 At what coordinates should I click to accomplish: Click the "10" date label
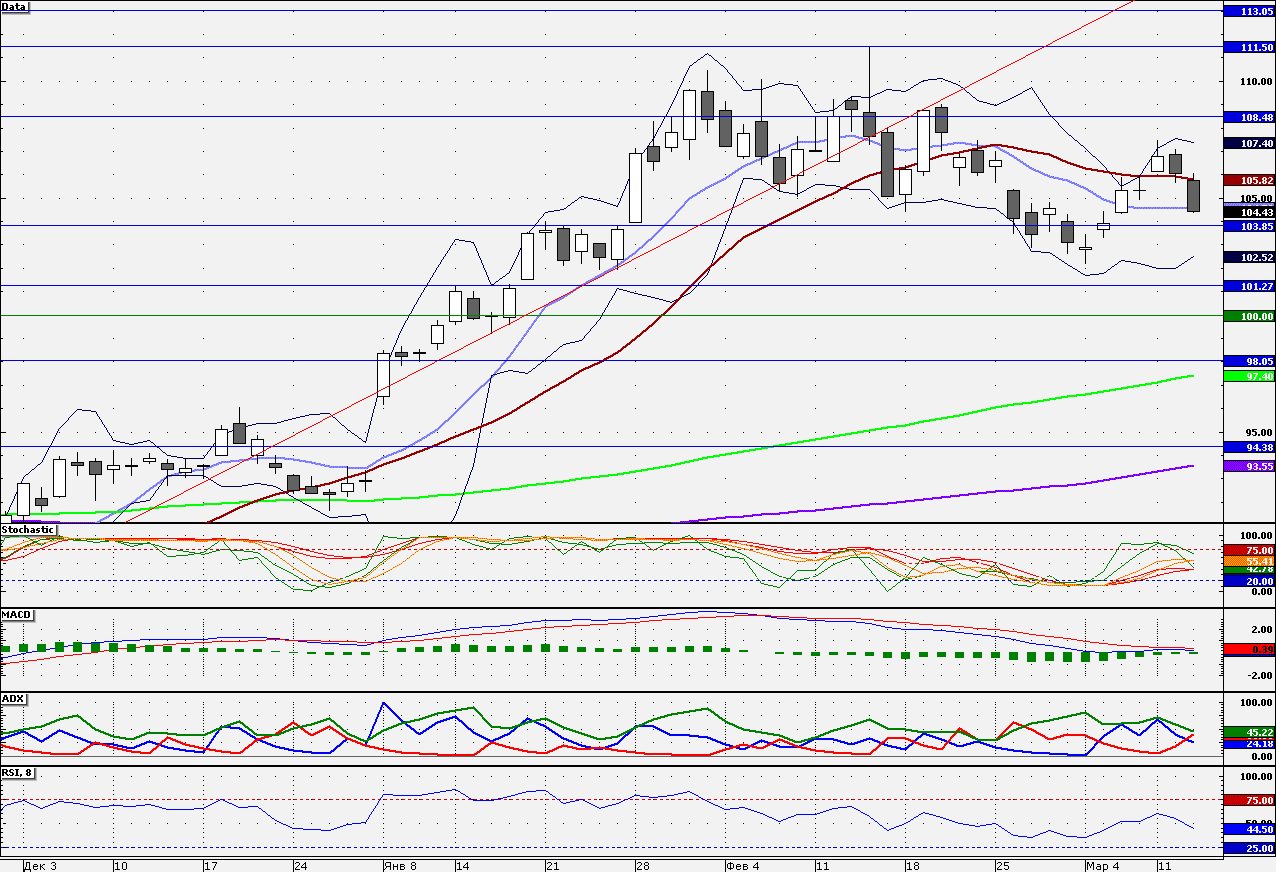(121, 864)
